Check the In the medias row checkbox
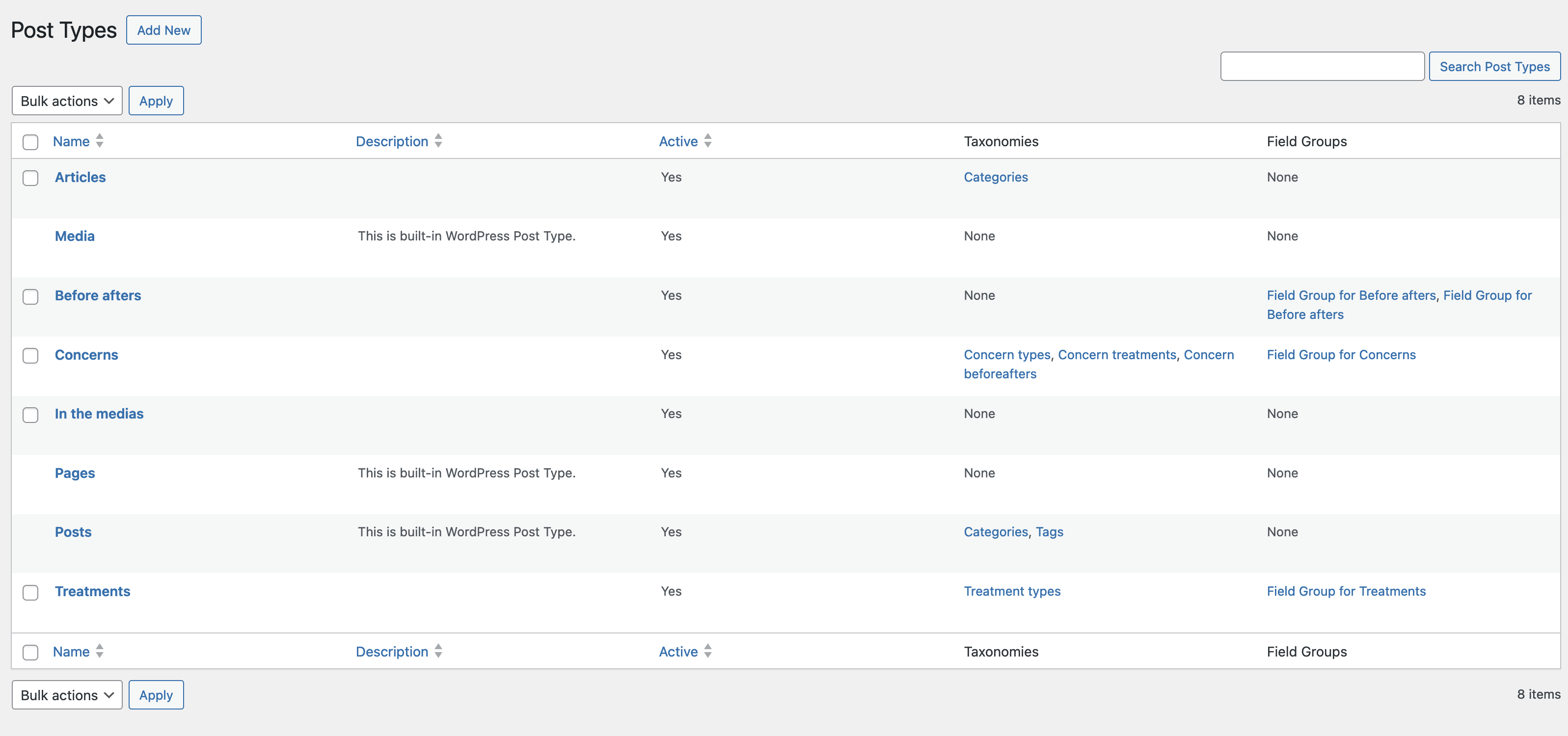 point(30,415)
